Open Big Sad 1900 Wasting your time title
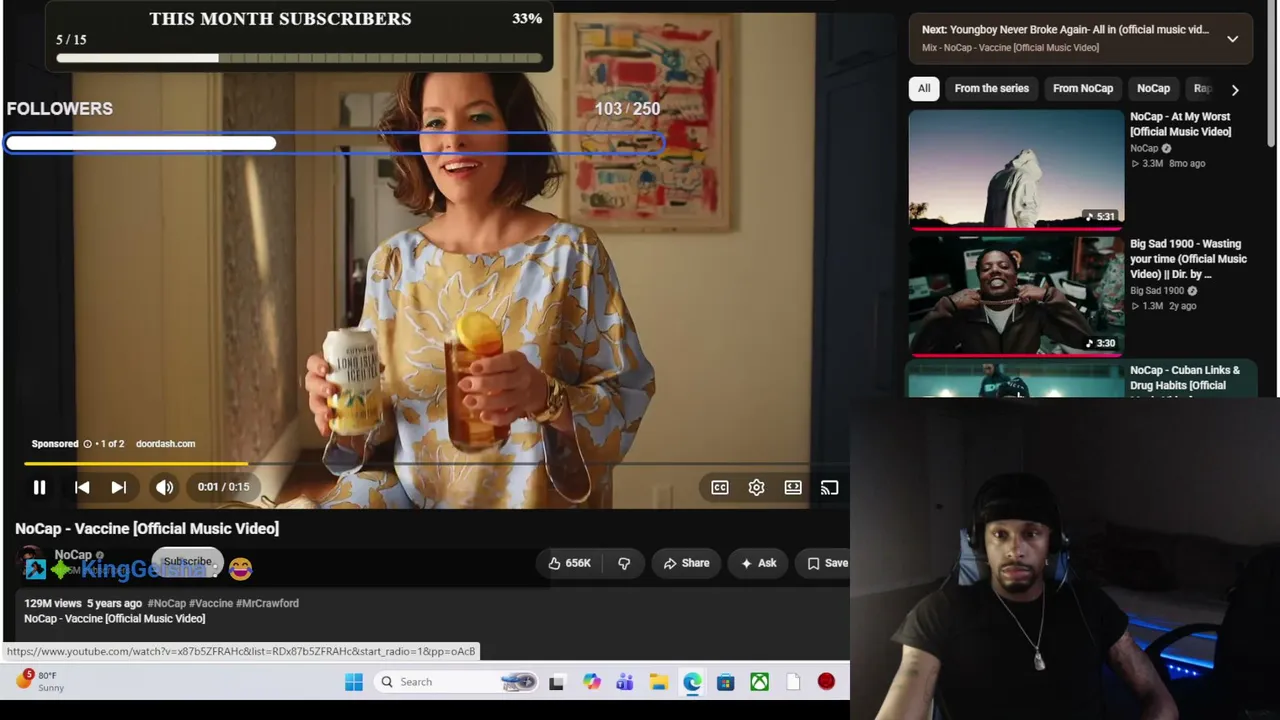Image resolution: width=1280 pixels, height=720 pixels. coord(1188,259)
